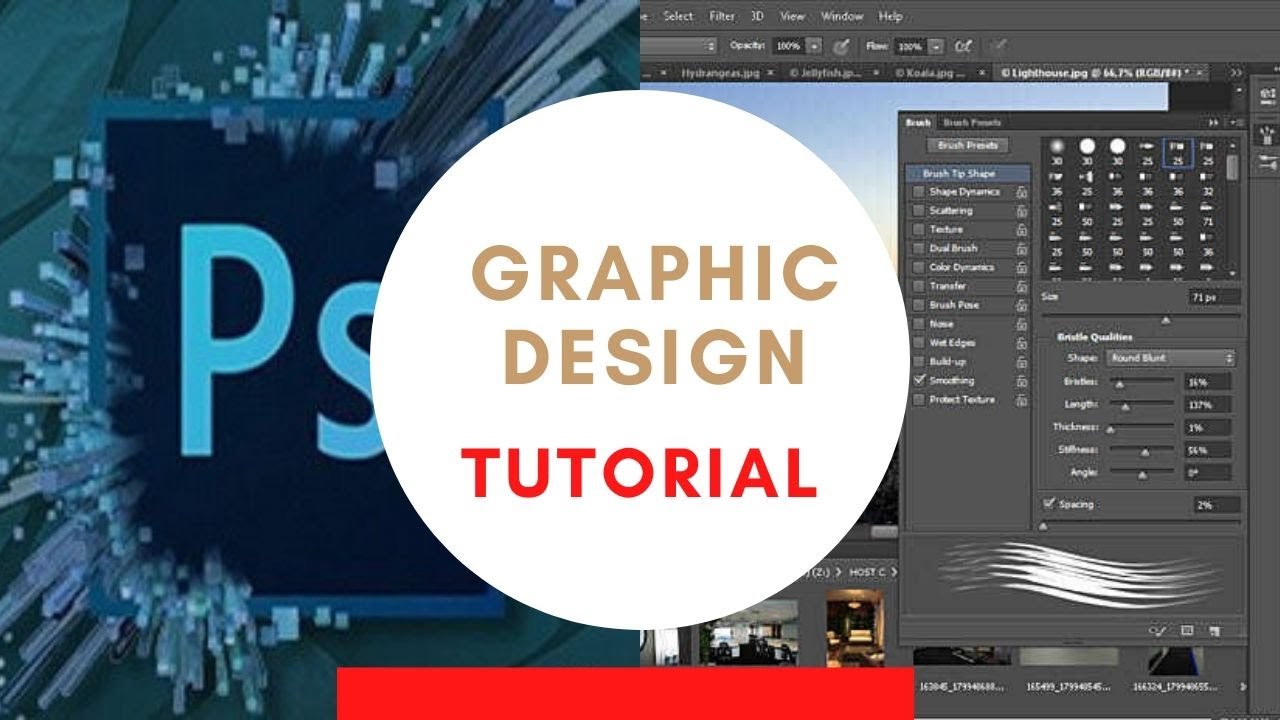Click lock icon beside Shape Dynamics
The width and height of the screenshot is (1280, 720).
pos(1021,192)
